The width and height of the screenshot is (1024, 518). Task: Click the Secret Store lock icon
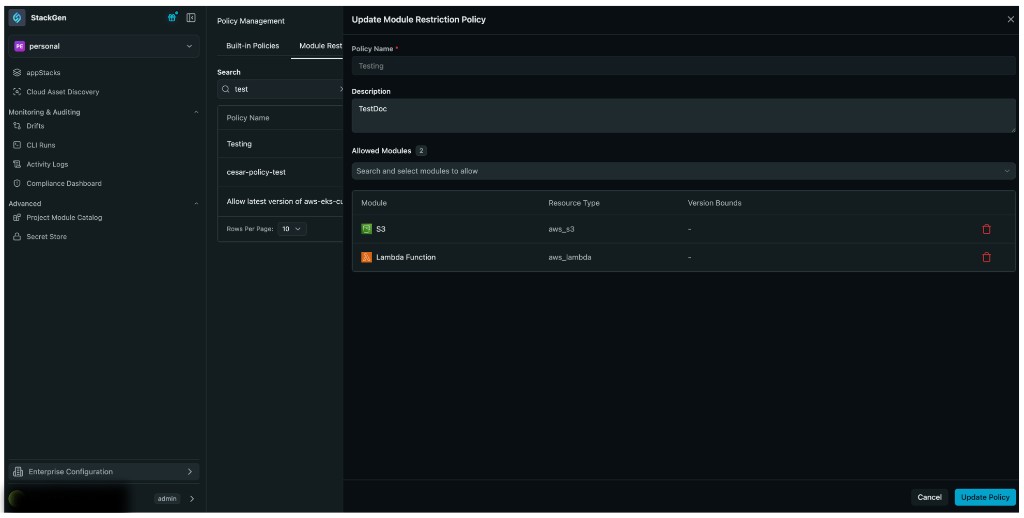click(x=17, y=236)
